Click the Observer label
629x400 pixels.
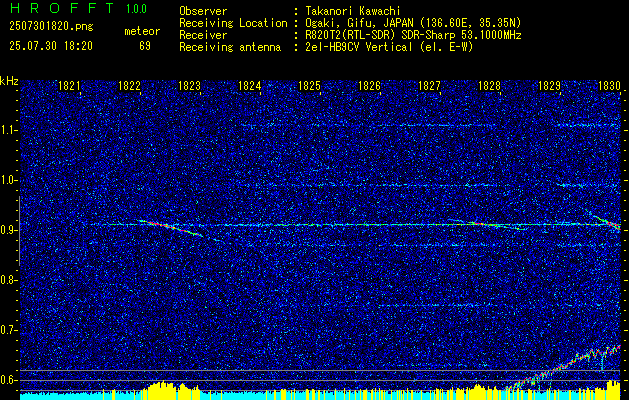[x=203, y=11]
